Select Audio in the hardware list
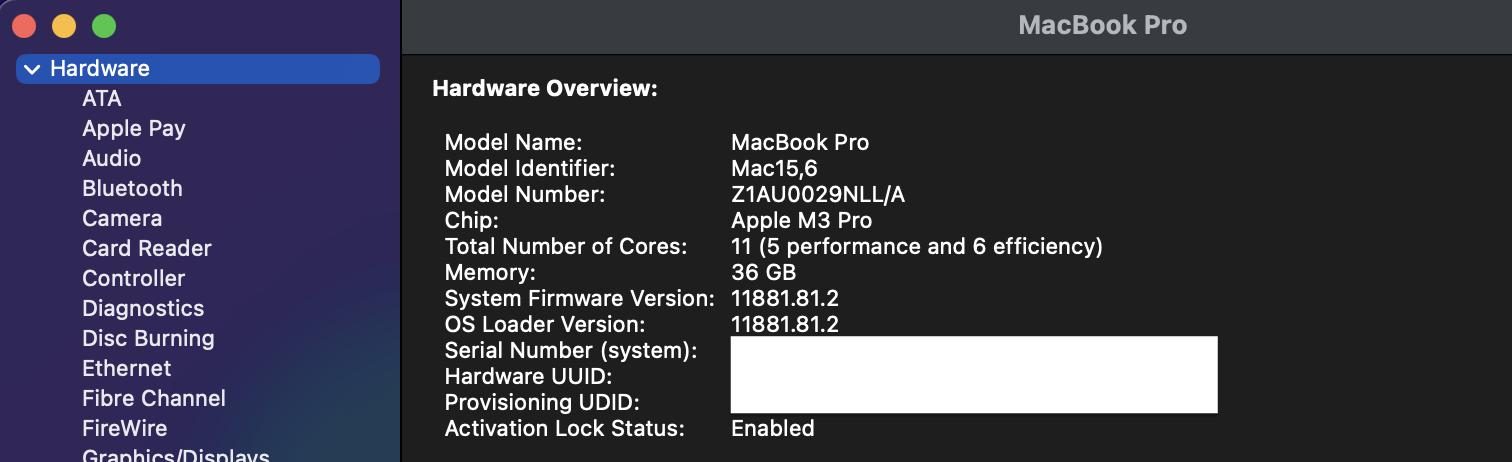Image resolution: width=1512 pixels, height=462 pixels. click(x=112, y=158)
